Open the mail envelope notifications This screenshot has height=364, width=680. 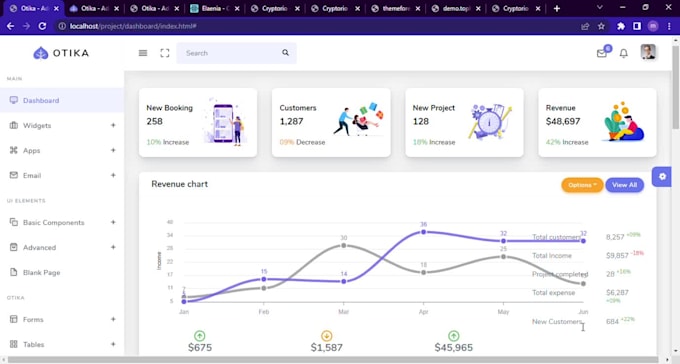click(x=602, y=53)
